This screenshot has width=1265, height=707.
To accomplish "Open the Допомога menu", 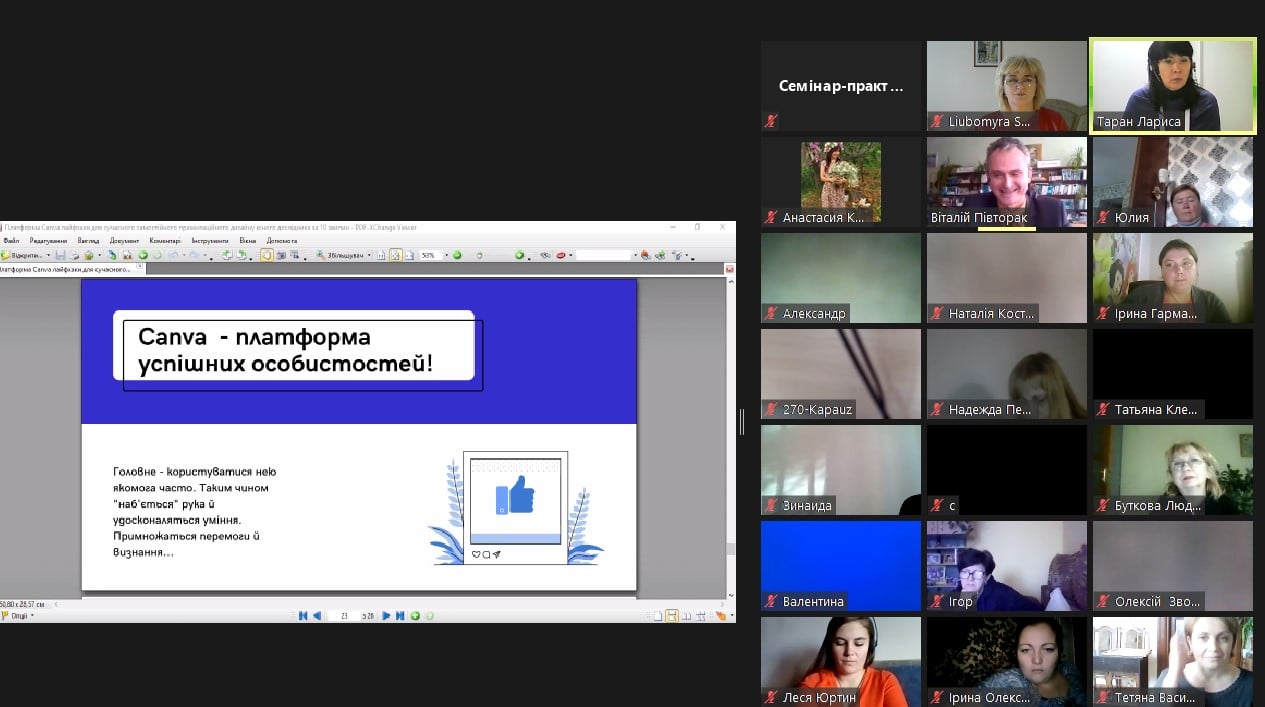I will point(282,241).
